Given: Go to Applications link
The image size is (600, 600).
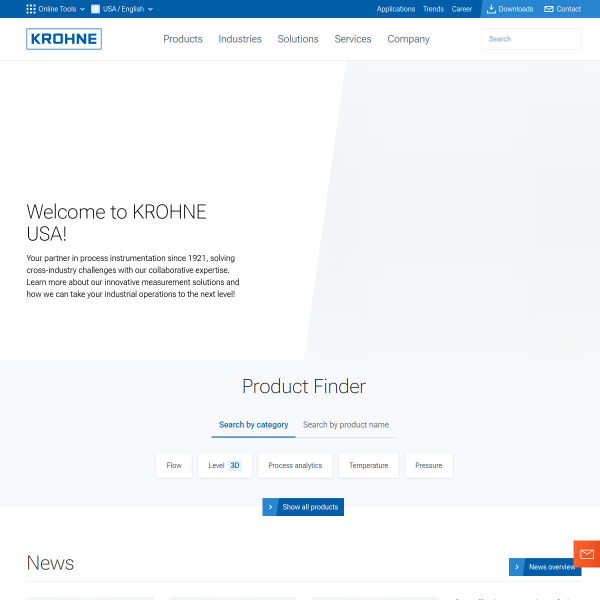Looking at the screenshot, I should tap(396, 9).
